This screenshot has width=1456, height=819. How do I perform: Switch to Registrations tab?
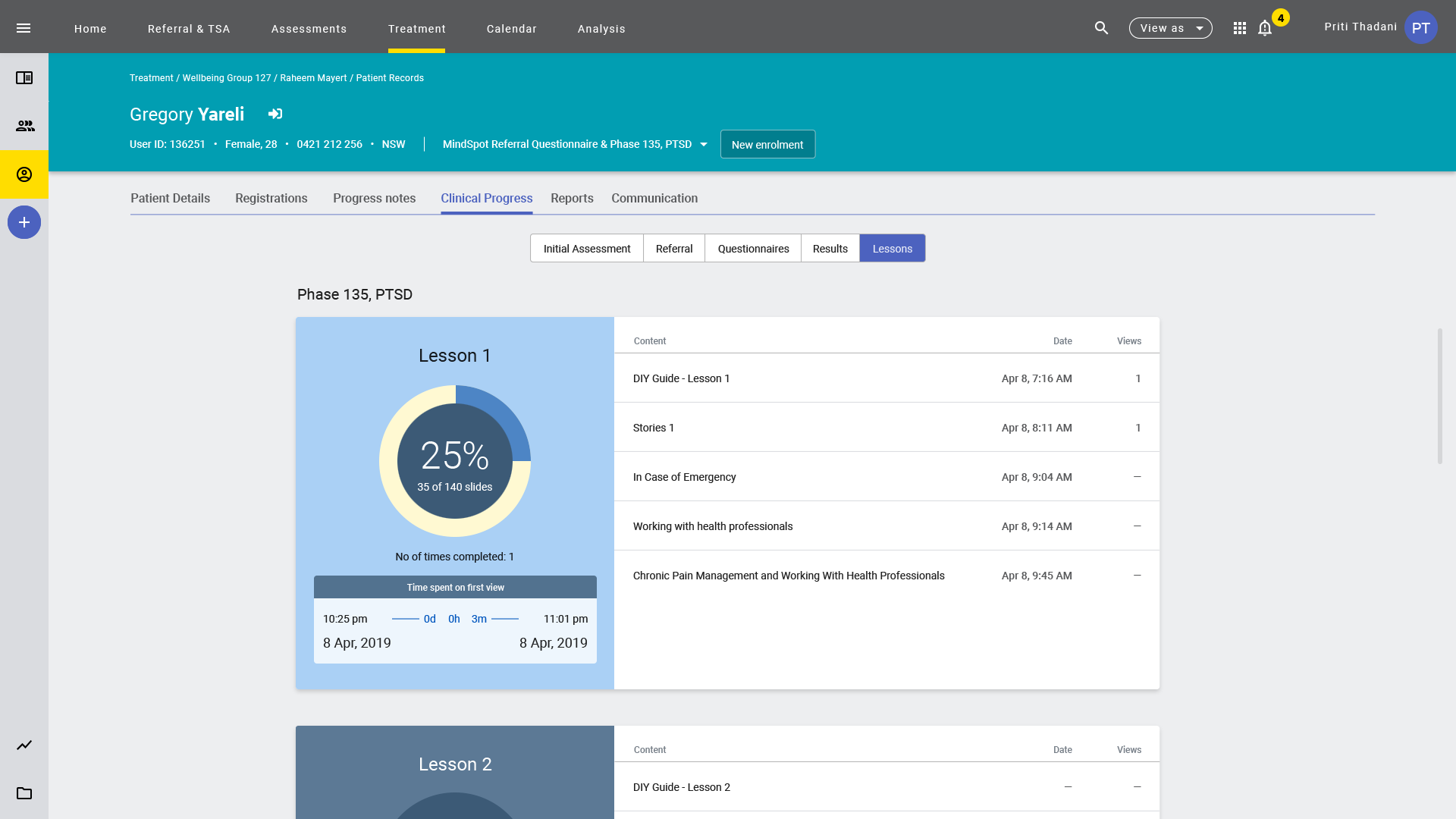tap(271, 198)
